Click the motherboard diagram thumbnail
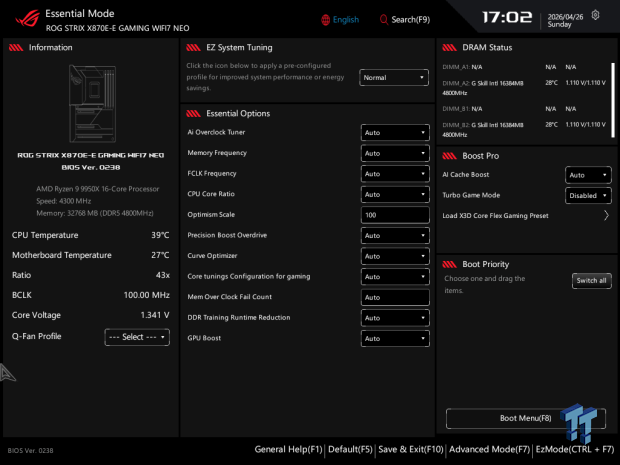 (x=93, y=104)
